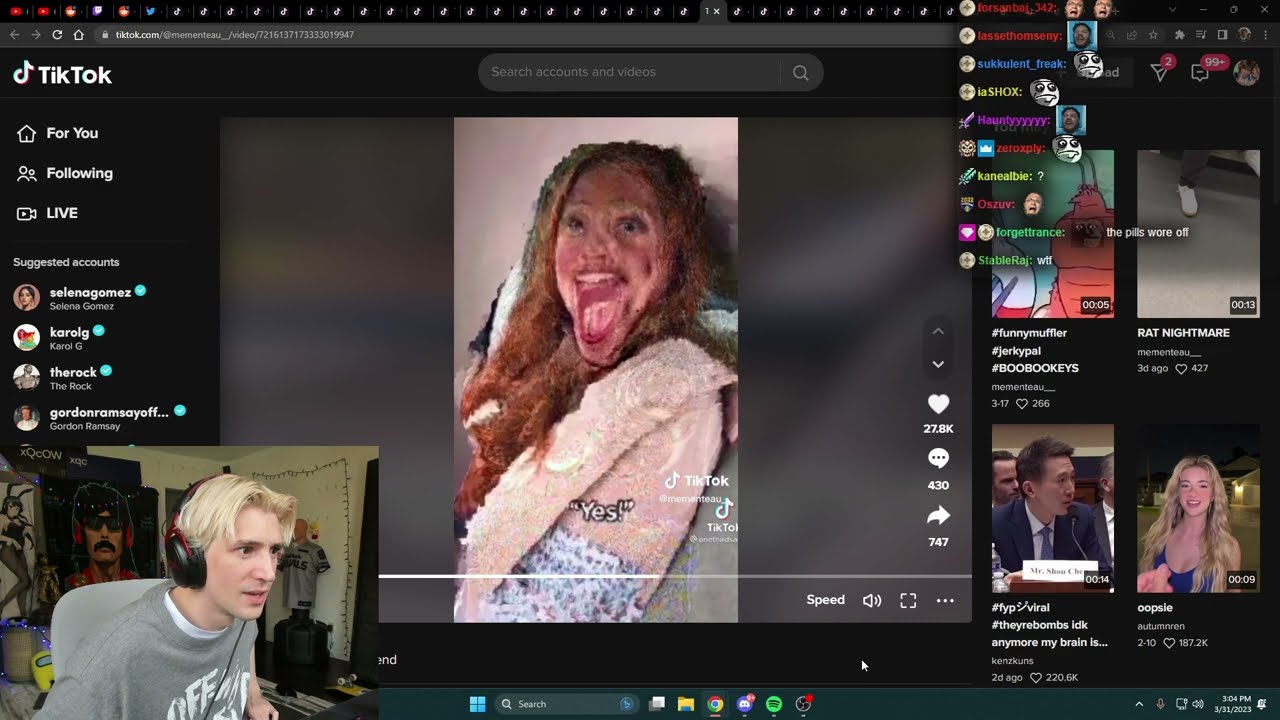The height and width of the screenshot is (720, 1280).
Task: Open Spotify from the taskbar
Action: tap(774, 704)
